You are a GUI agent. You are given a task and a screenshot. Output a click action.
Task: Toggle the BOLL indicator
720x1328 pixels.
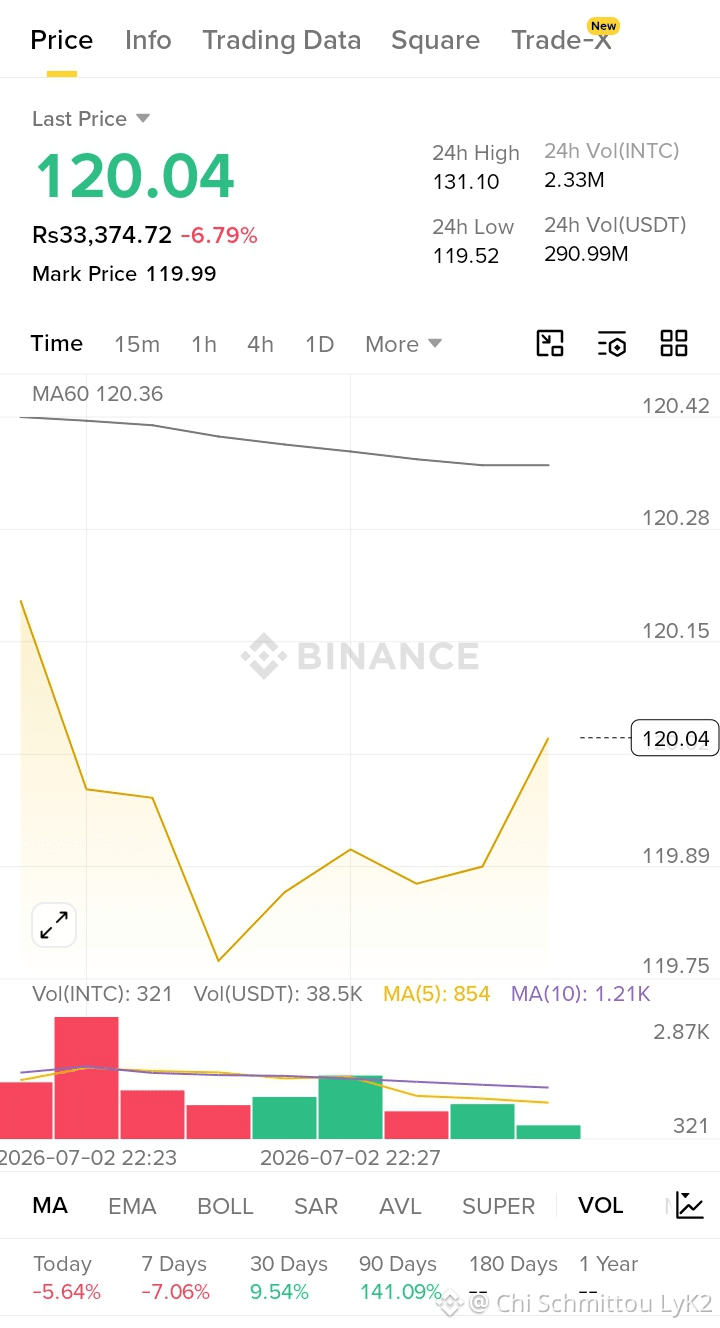click(x=225, y=1206)
